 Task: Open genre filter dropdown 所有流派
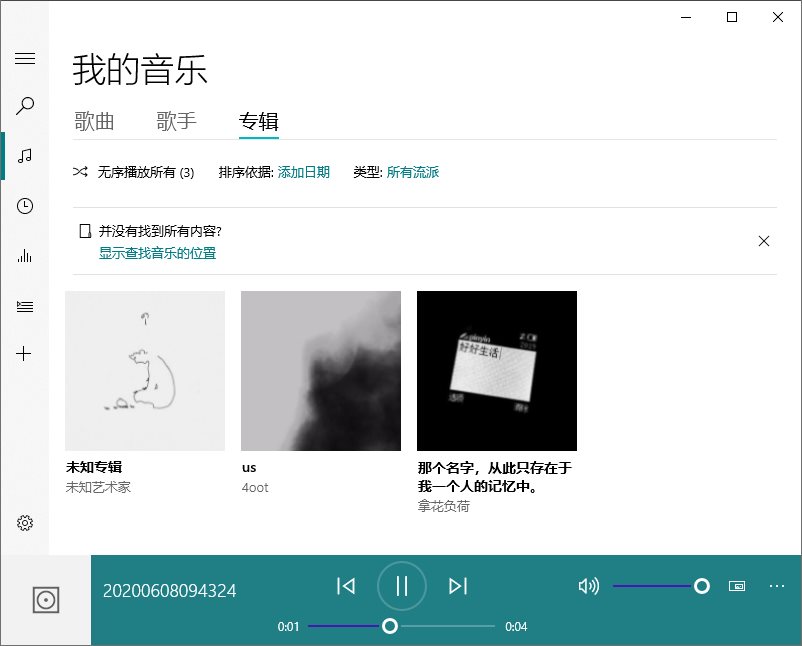[412, 172]
